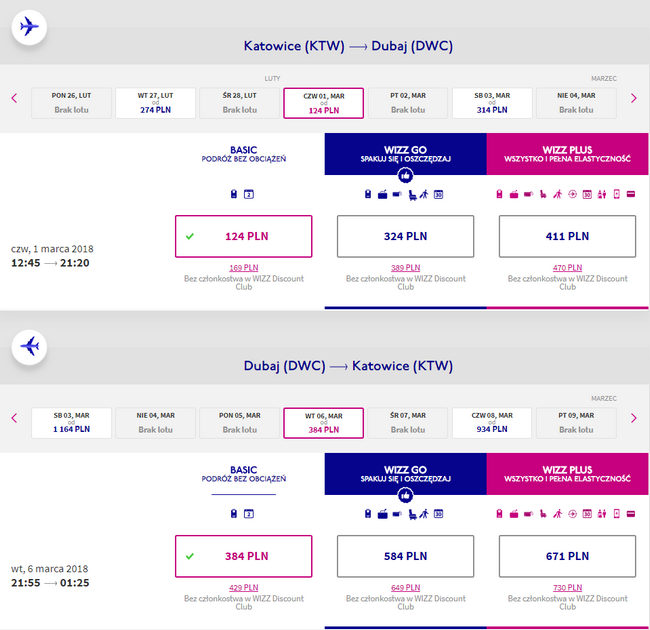Click airport check-in circle icon, outbound WIZZ PLUS
The image size is (650, 630).
[572, 194]
